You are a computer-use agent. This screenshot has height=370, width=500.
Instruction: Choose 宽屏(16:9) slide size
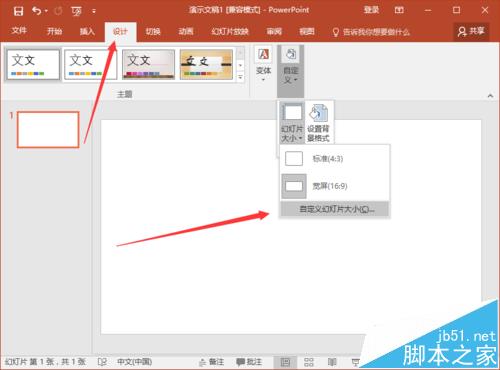pyautogui.click(x=335, y=186)
